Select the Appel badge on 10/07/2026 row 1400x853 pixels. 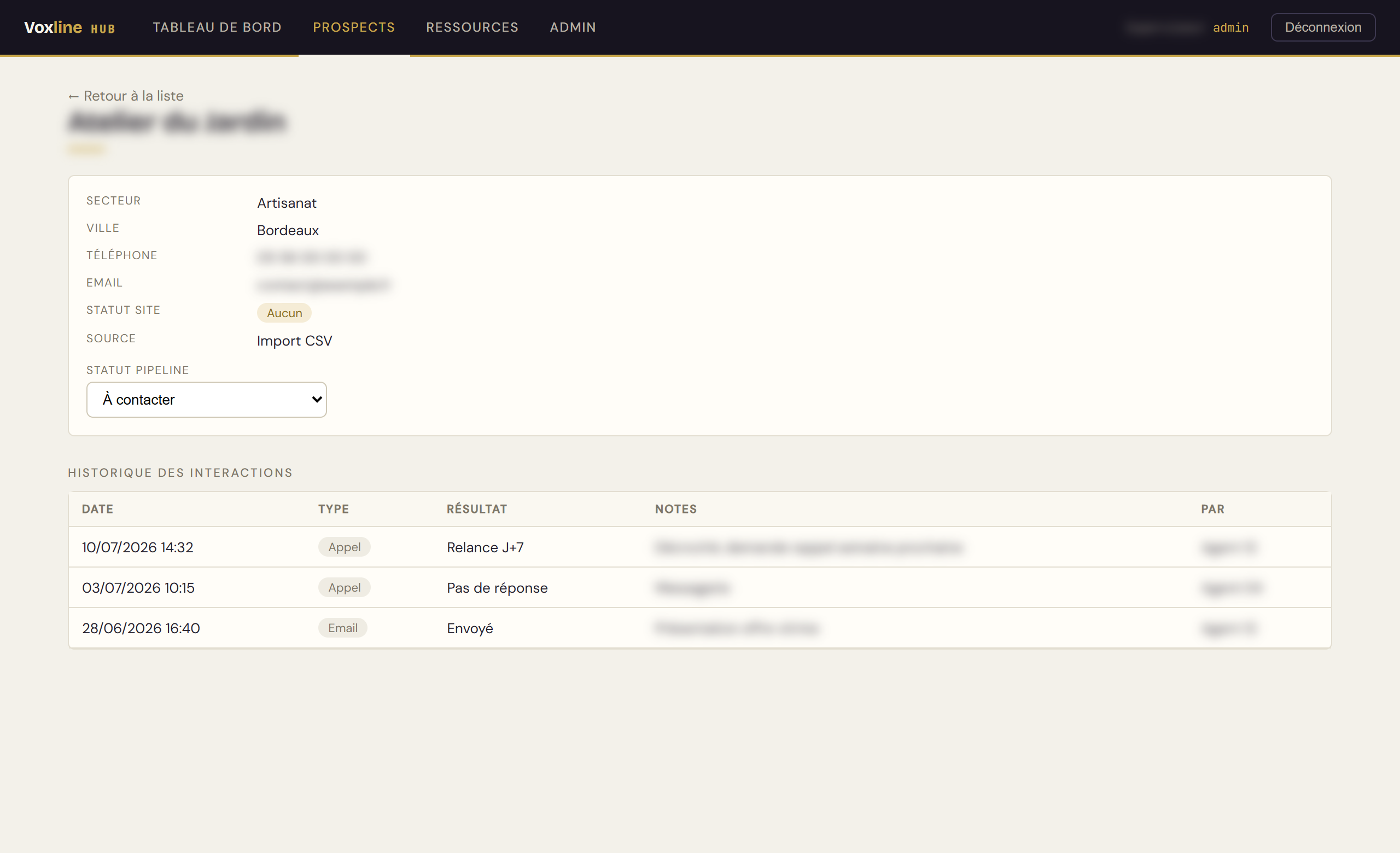pyautogui.click(x=345, y=547)
